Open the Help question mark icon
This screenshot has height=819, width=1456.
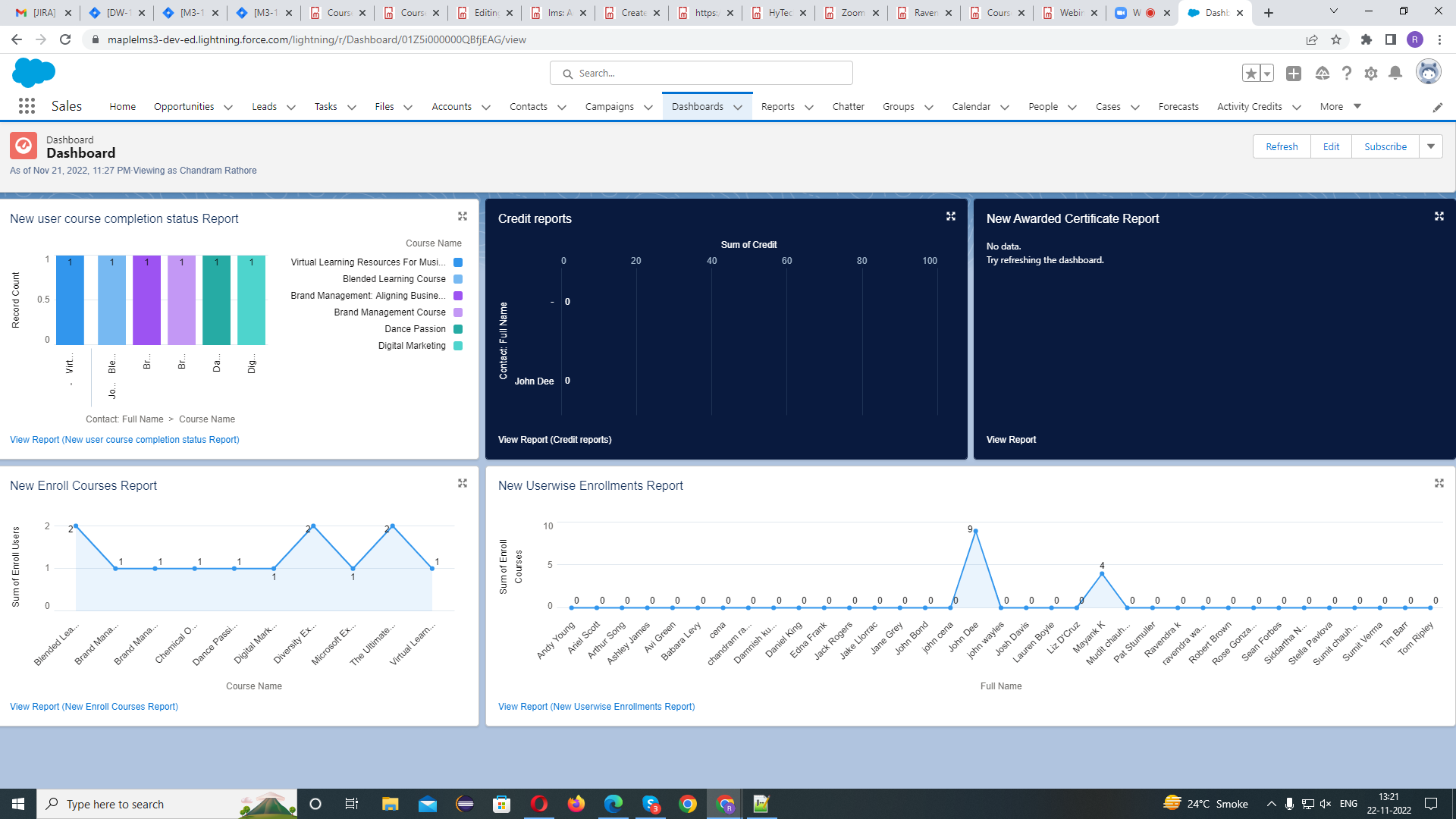click(1347, 74)
